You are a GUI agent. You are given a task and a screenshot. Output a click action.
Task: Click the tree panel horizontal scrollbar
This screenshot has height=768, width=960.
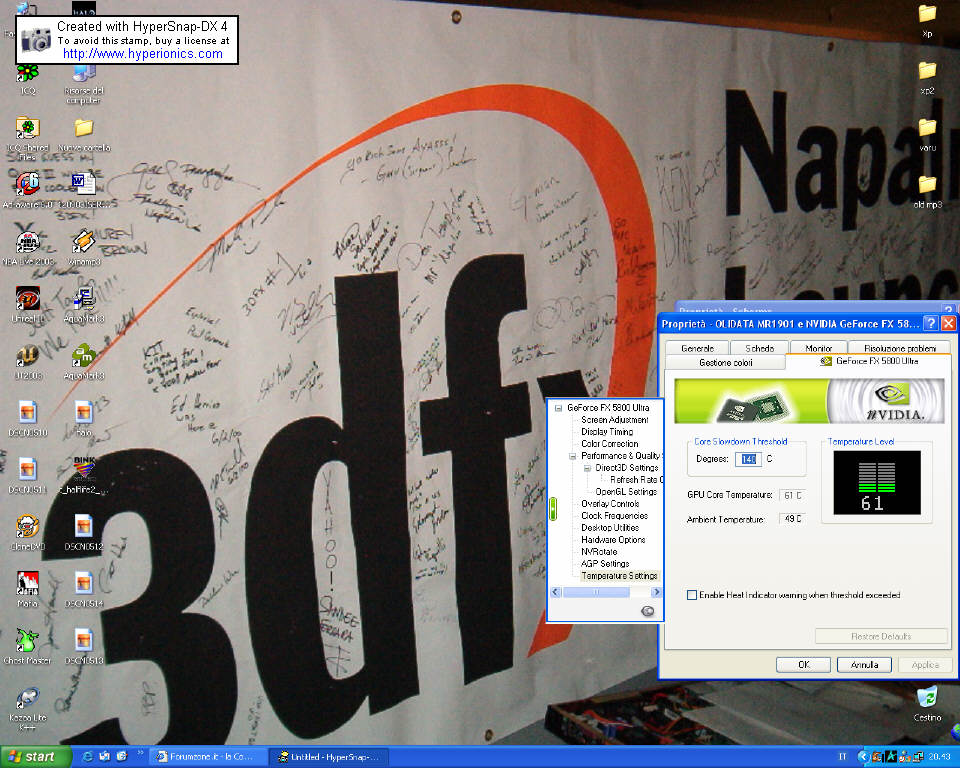606,592
